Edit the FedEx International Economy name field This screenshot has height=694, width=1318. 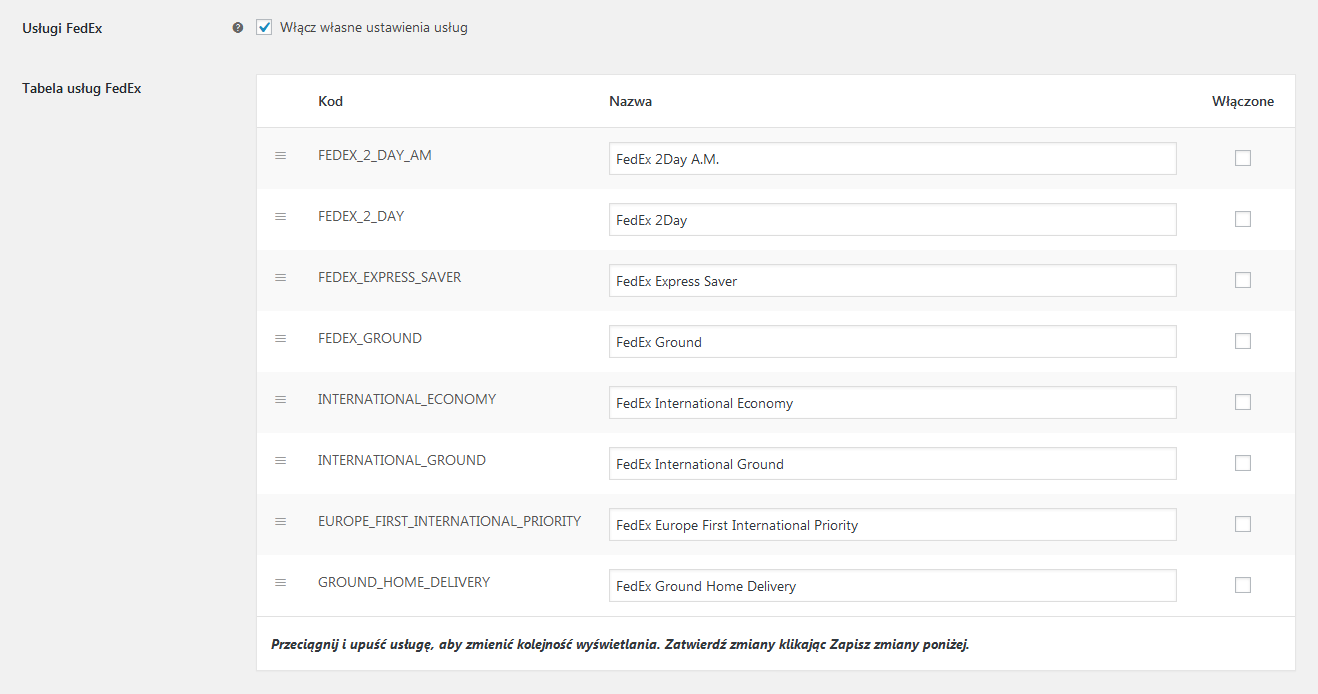pos(892,402)
